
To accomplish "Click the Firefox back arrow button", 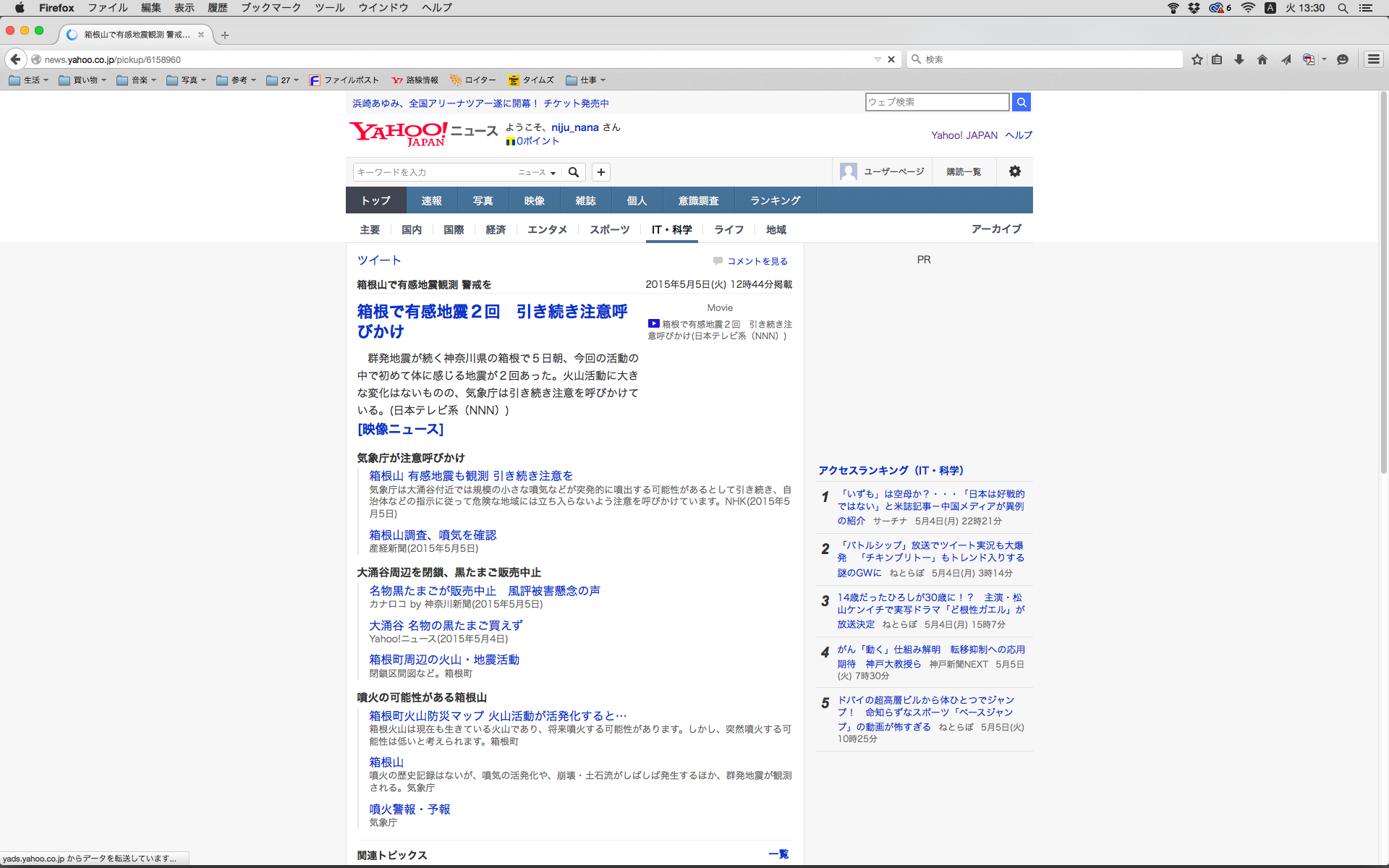I will click(15, 59).
